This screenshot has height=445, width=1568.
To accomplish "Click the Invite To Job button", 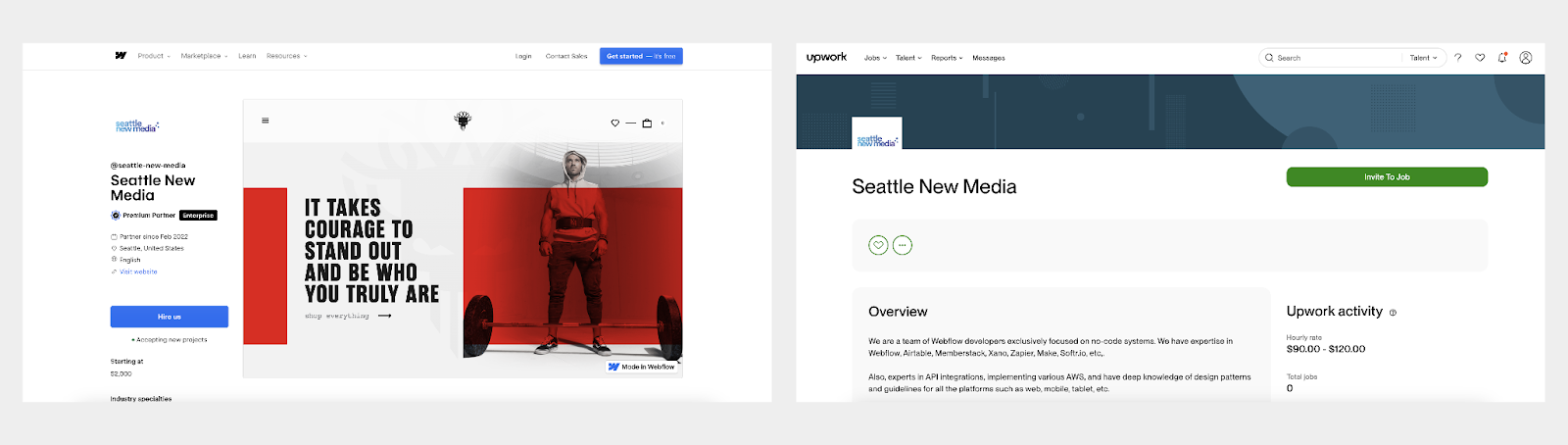I will pyautogui.click(x=1387, y=177).
